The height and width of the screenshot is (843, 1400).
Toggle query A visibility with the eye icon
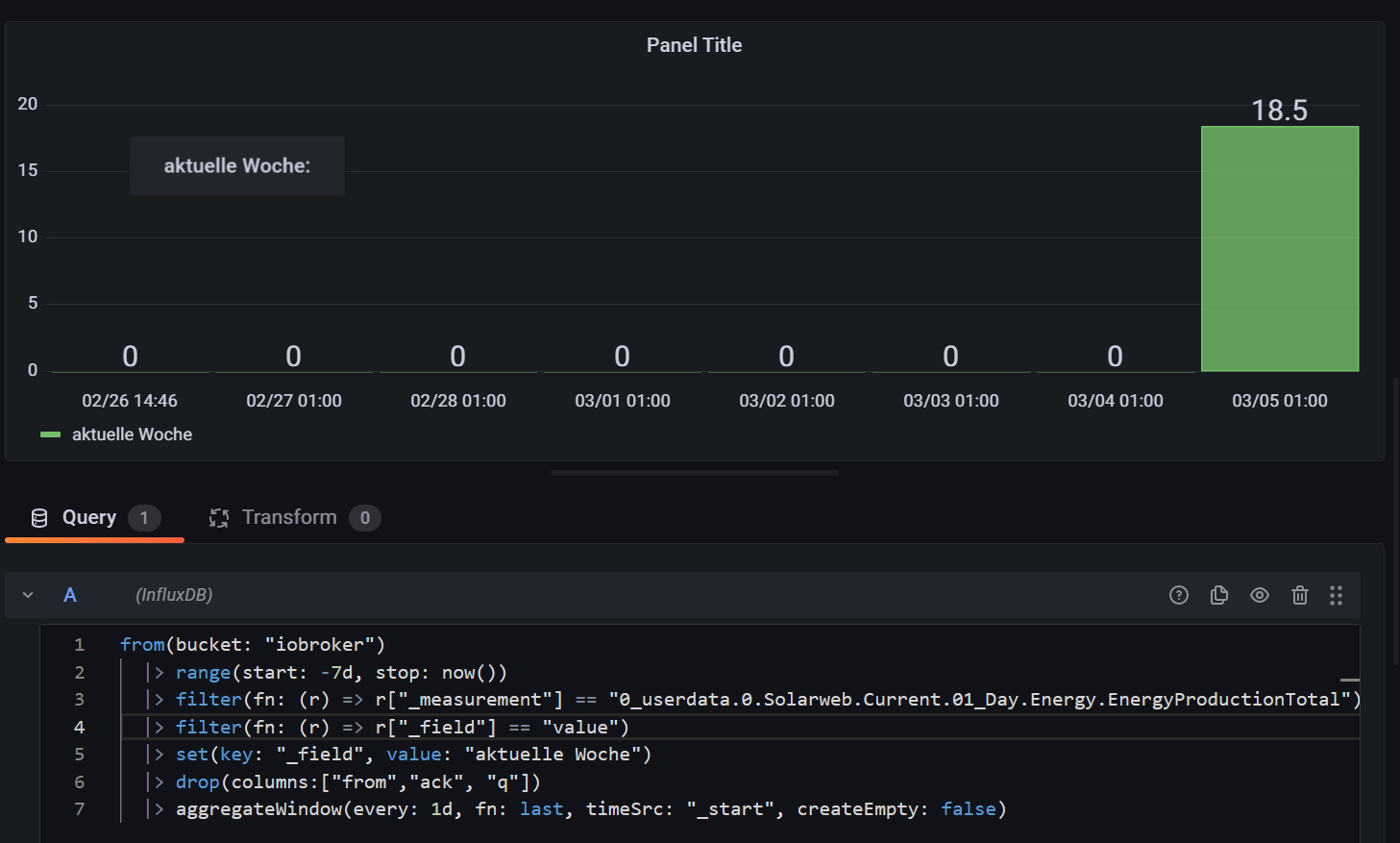pos(1260,595)
